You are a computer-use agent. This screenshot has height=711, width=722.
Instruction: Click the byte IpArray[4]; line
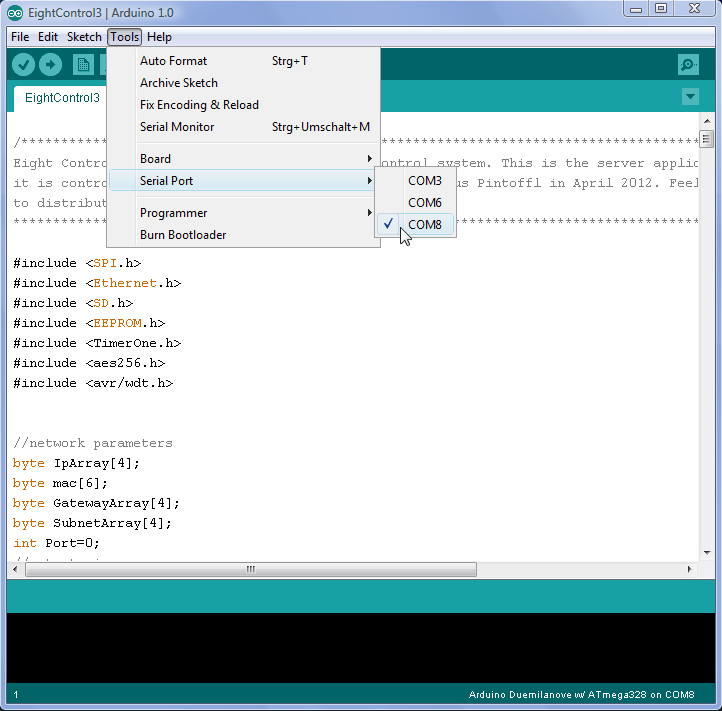(x=76, y=463)
